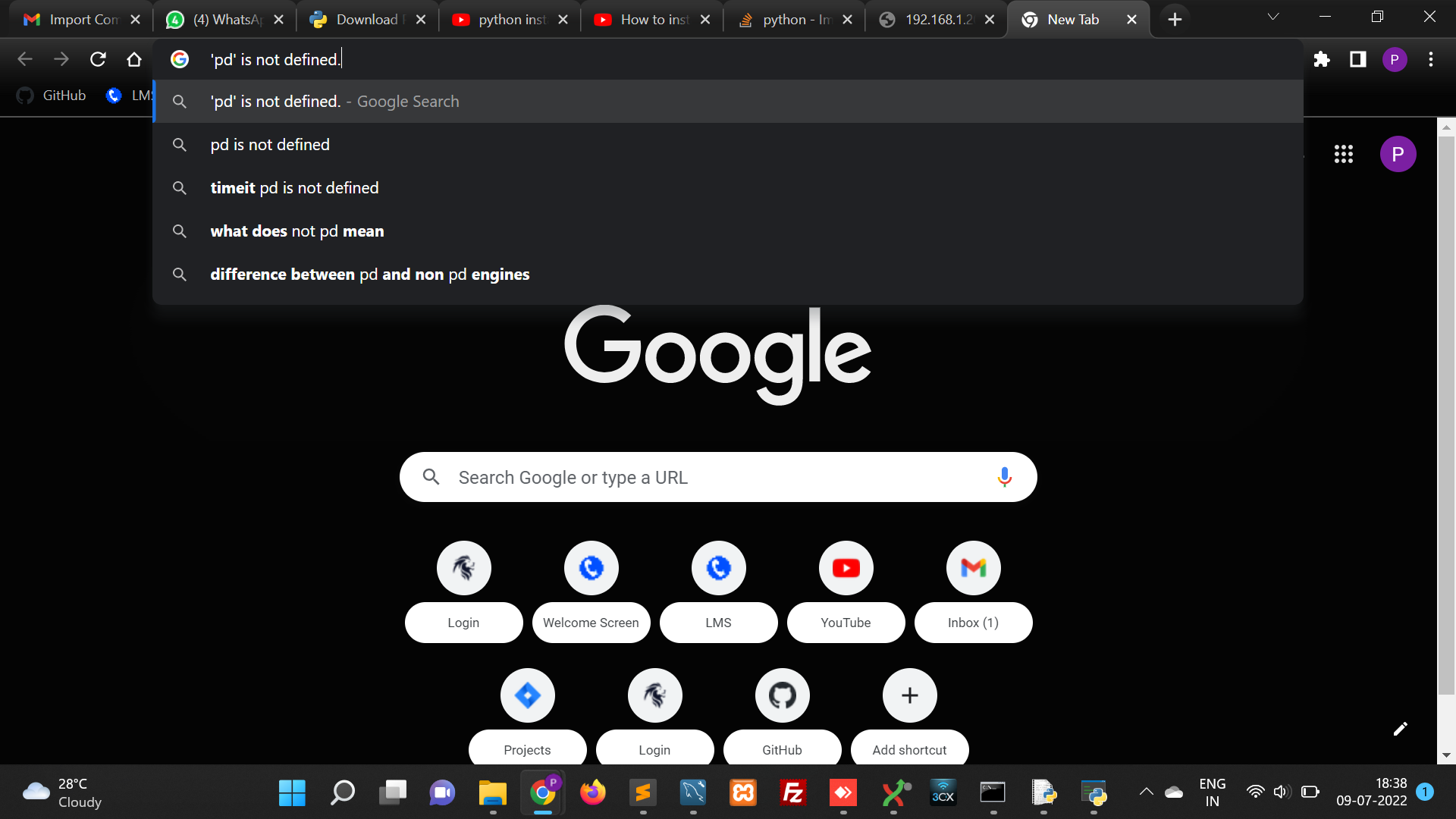Click the Home button icon
Screen dimensions: 1456x819
coord(134,59)
